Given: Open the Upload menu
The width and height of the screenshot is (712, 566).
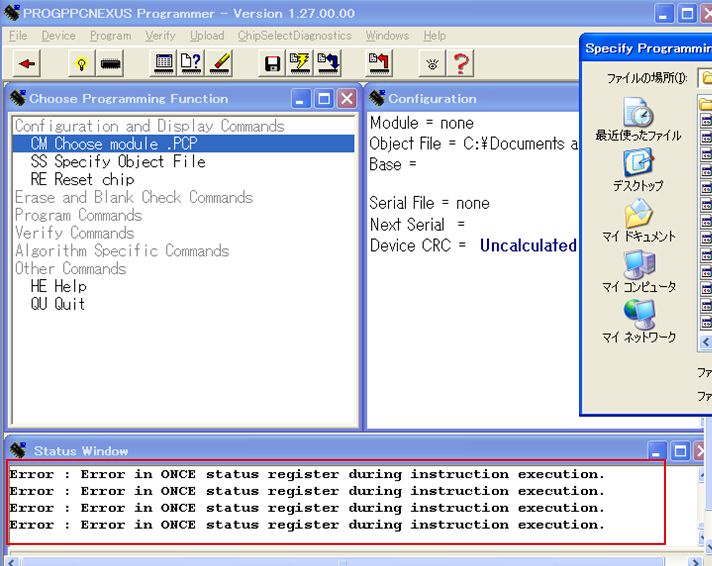Looking at the screenshot, I should click(207, 35).
